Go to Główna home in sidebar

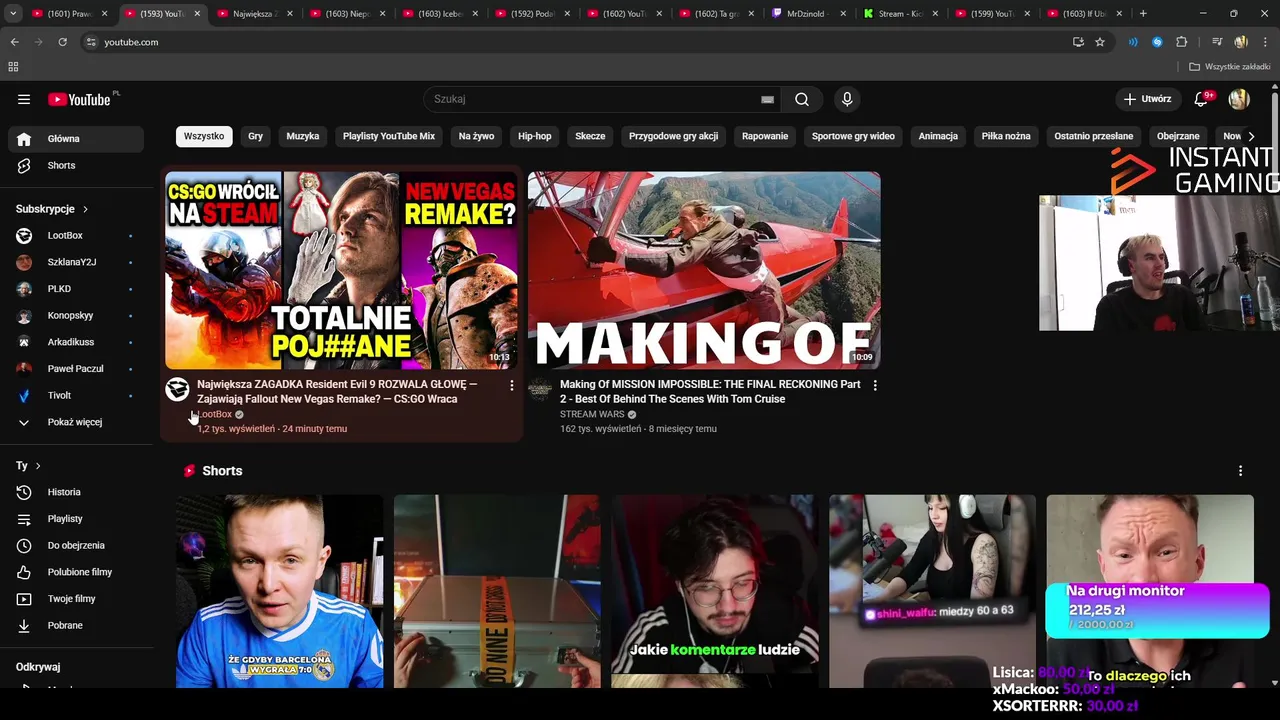[x=76, y=139]
